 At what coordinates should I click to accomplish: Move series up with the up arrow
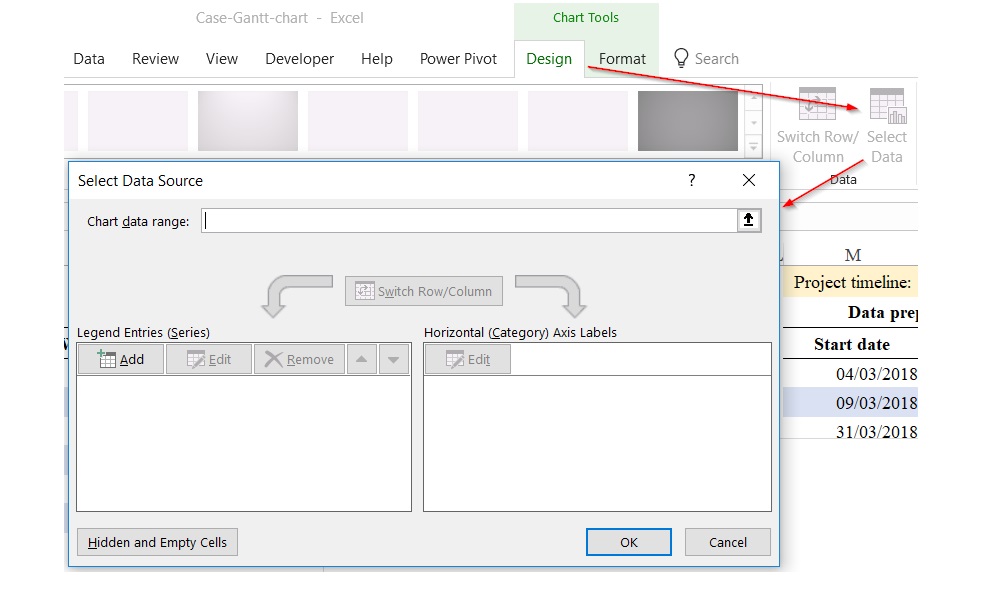pyautogui.click(x=362, y=360)
